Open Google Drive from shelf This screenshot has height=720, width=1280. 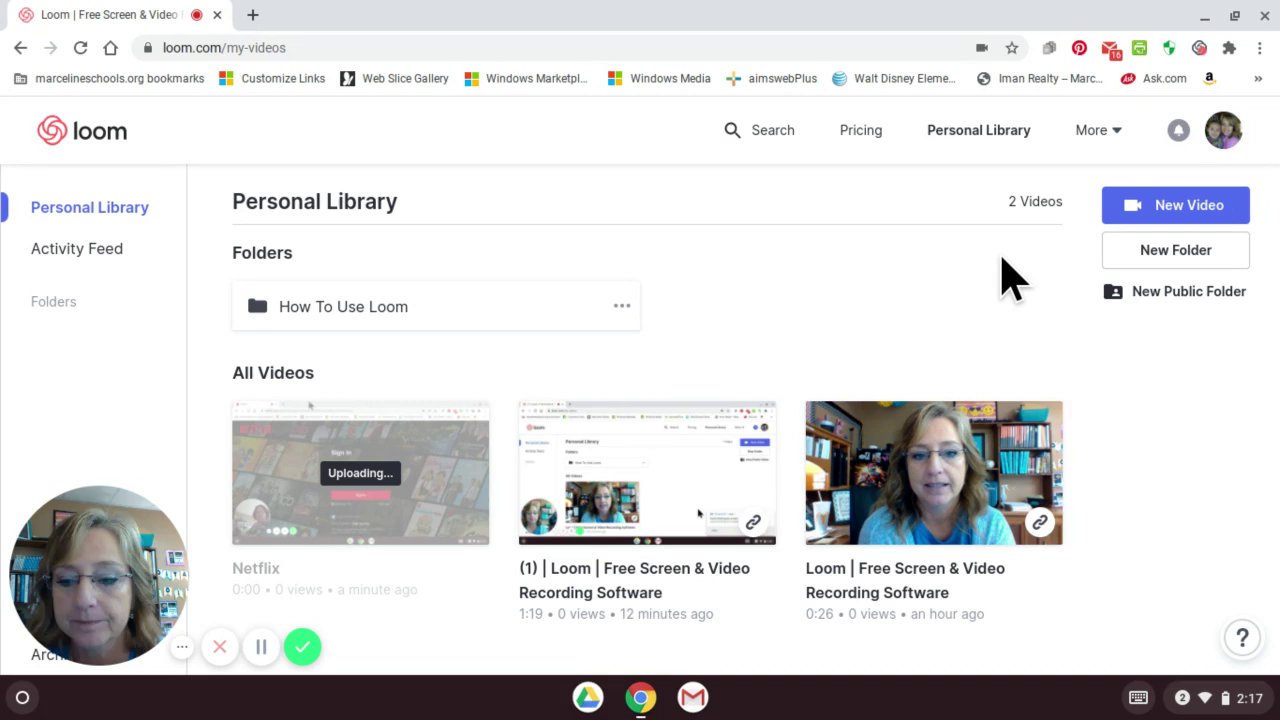tap(588, 697)
